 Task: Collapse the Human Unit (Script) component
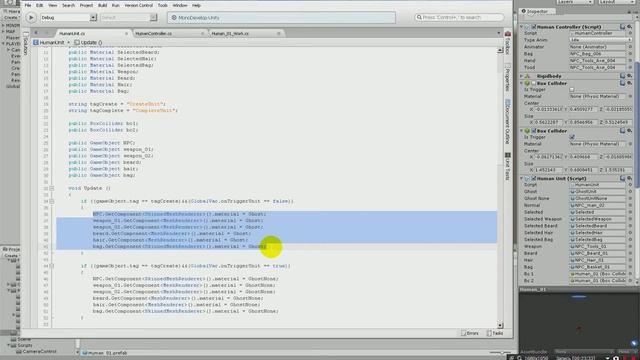point(521,179)
